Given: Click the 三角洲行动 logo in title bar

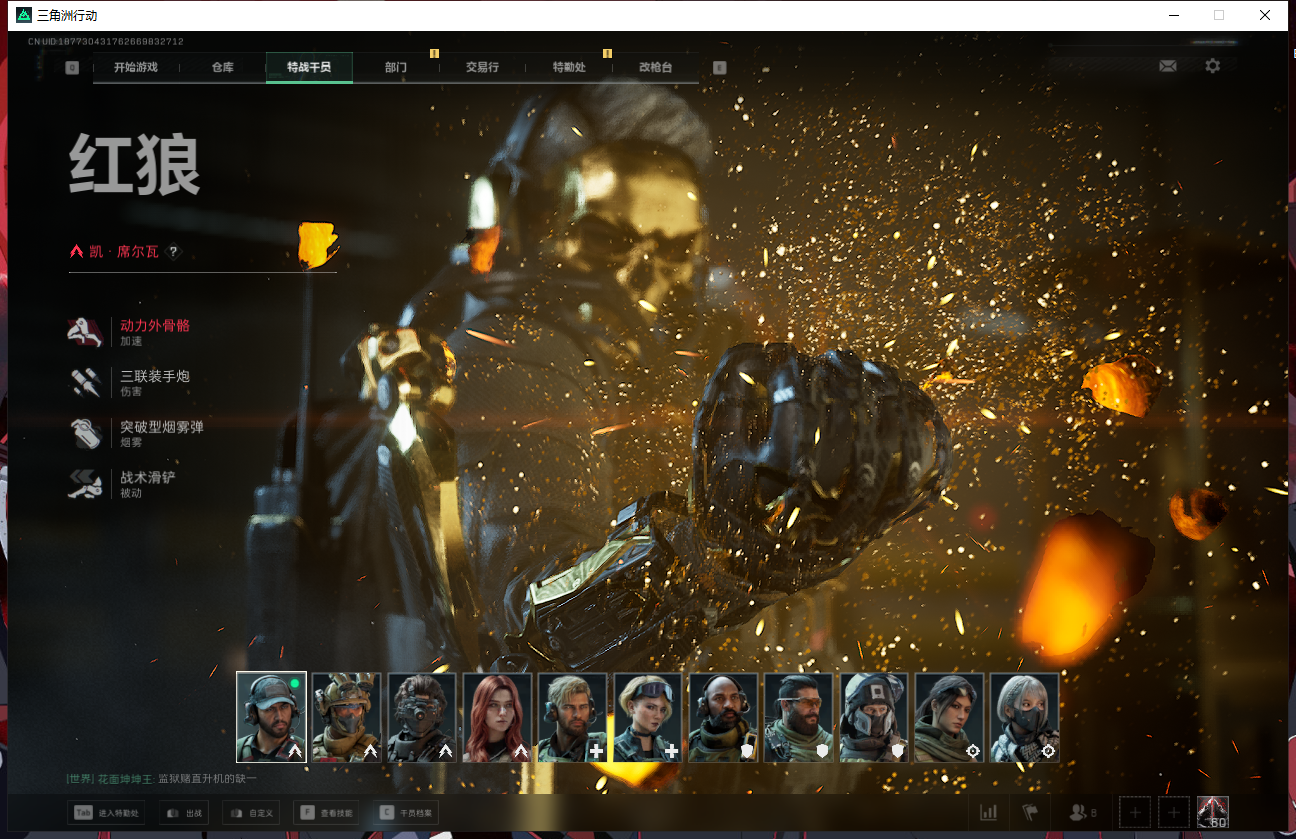Looking at the screenshot, I should (24, 15).
